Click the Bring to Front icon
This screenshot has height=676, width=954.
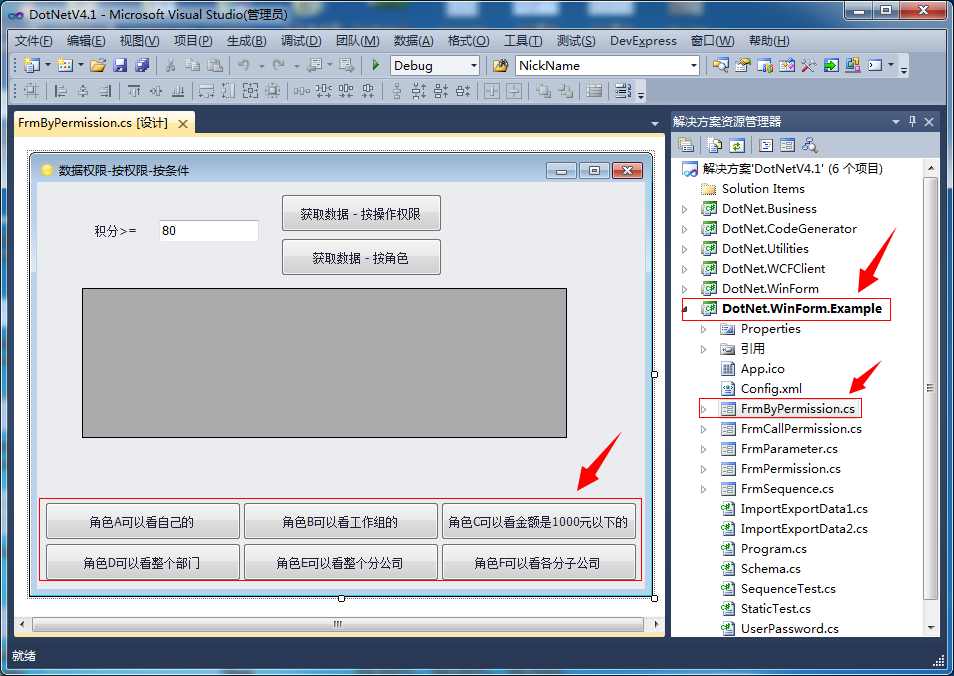pyautogui.click(x=543, y=91)
